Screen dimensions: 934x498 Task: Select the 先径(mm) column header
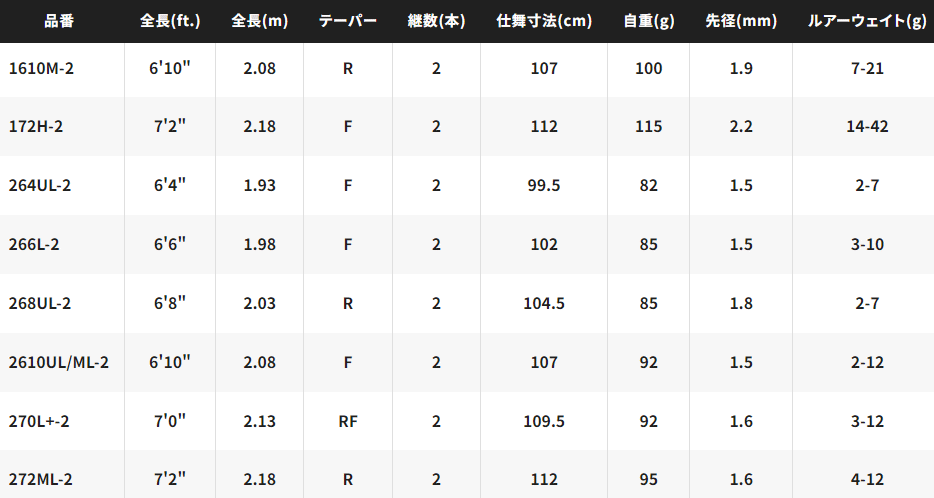[741, 21]
